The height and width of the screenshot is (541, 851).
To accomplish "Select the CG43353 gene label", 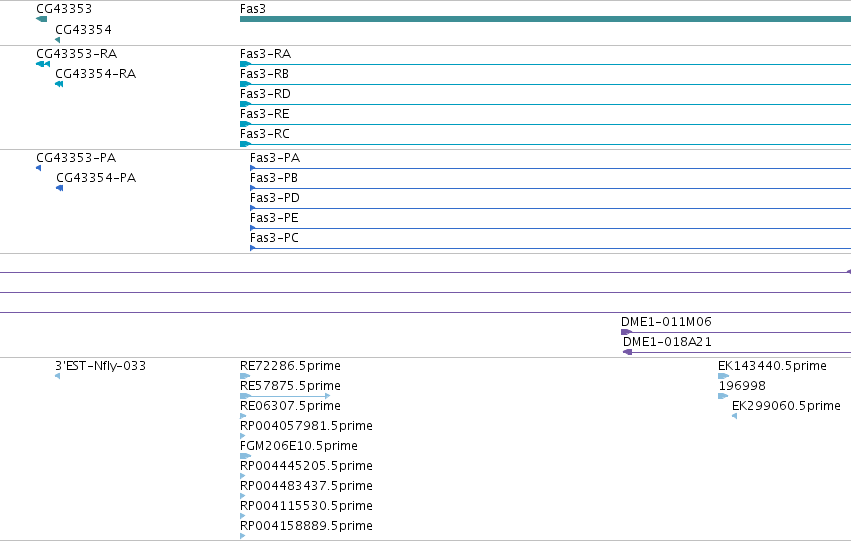I will point(64,9).
